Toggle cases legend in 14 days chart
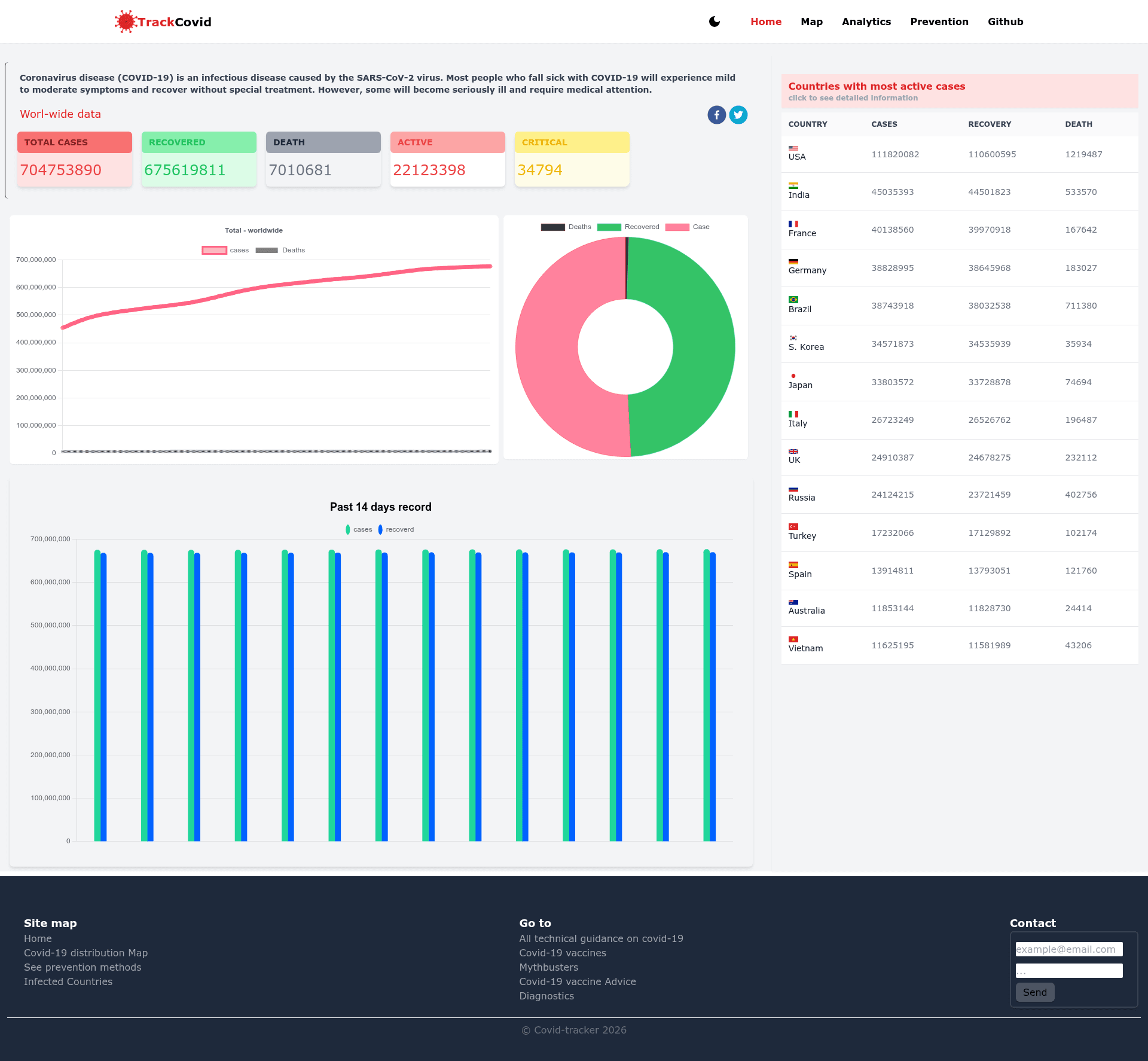1148x1061 pixels. [359, 529]
